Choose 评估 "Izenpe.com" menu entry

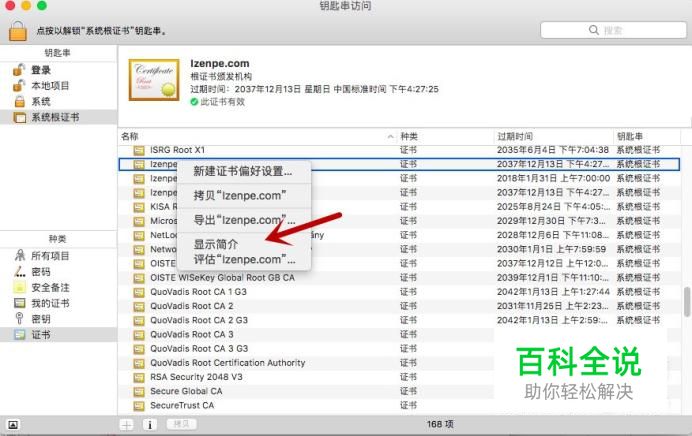[x=244, y=259]
